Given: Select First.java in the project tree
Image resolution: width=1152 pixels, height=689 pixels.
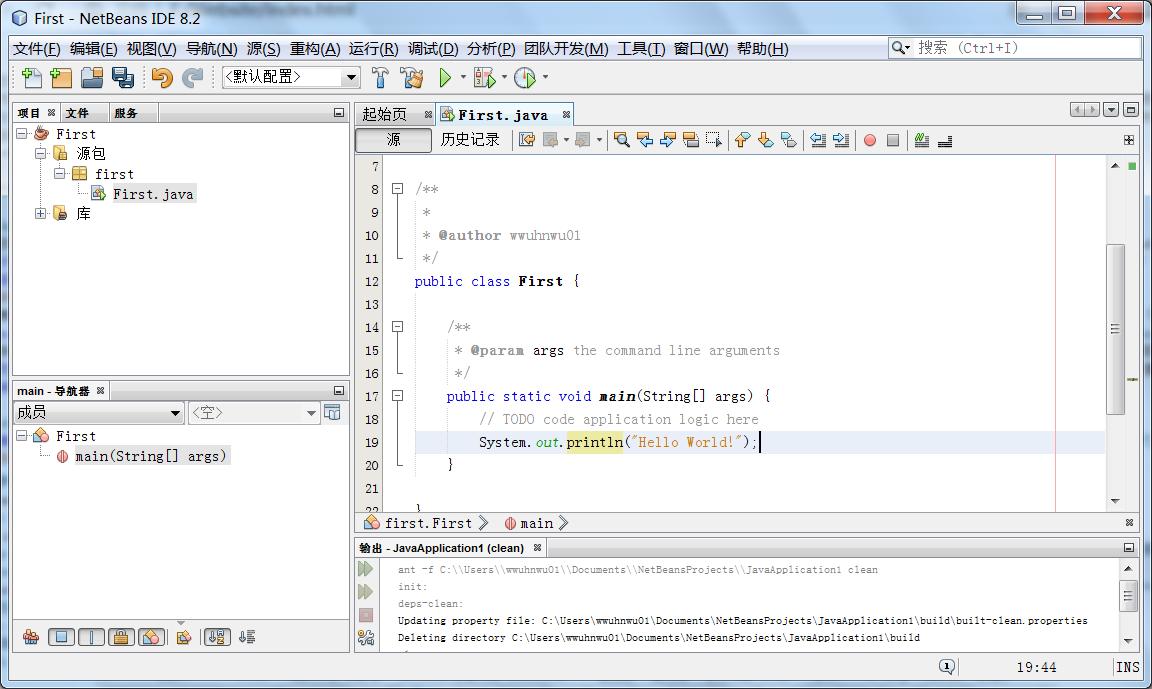Looking at the screenshot, I should (x=152, y=194).
